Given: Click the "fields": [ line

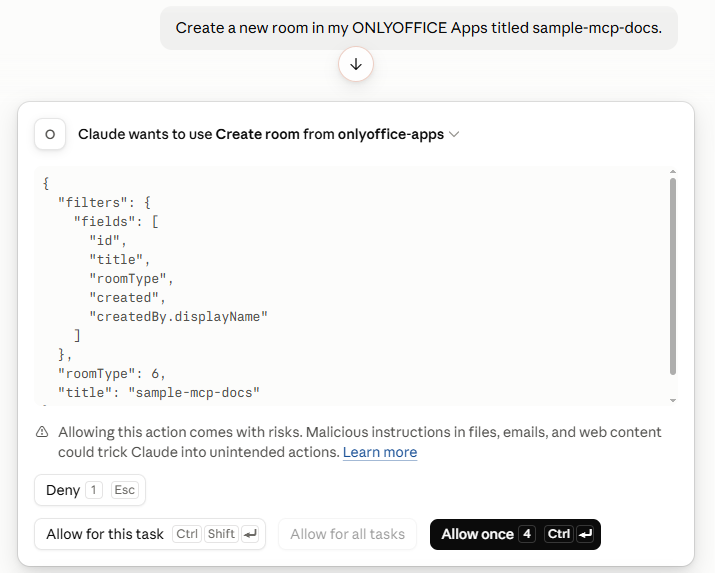Looking at the screenshot, I should click(116, 222).
